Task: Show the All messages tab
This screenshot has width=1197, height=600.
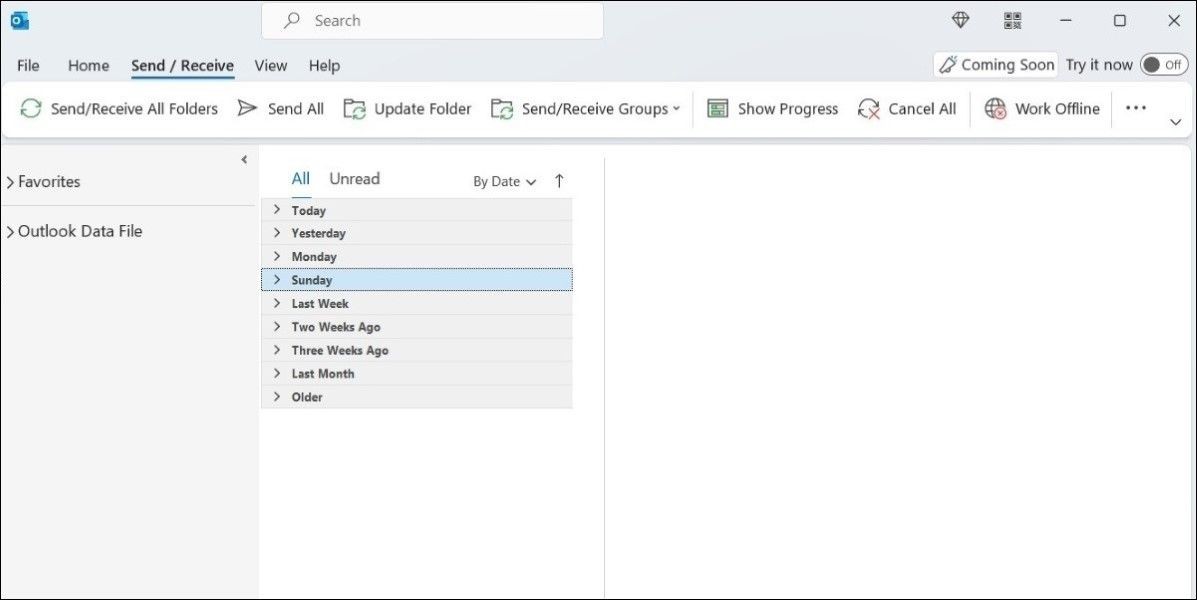Action: click(301, 179)
